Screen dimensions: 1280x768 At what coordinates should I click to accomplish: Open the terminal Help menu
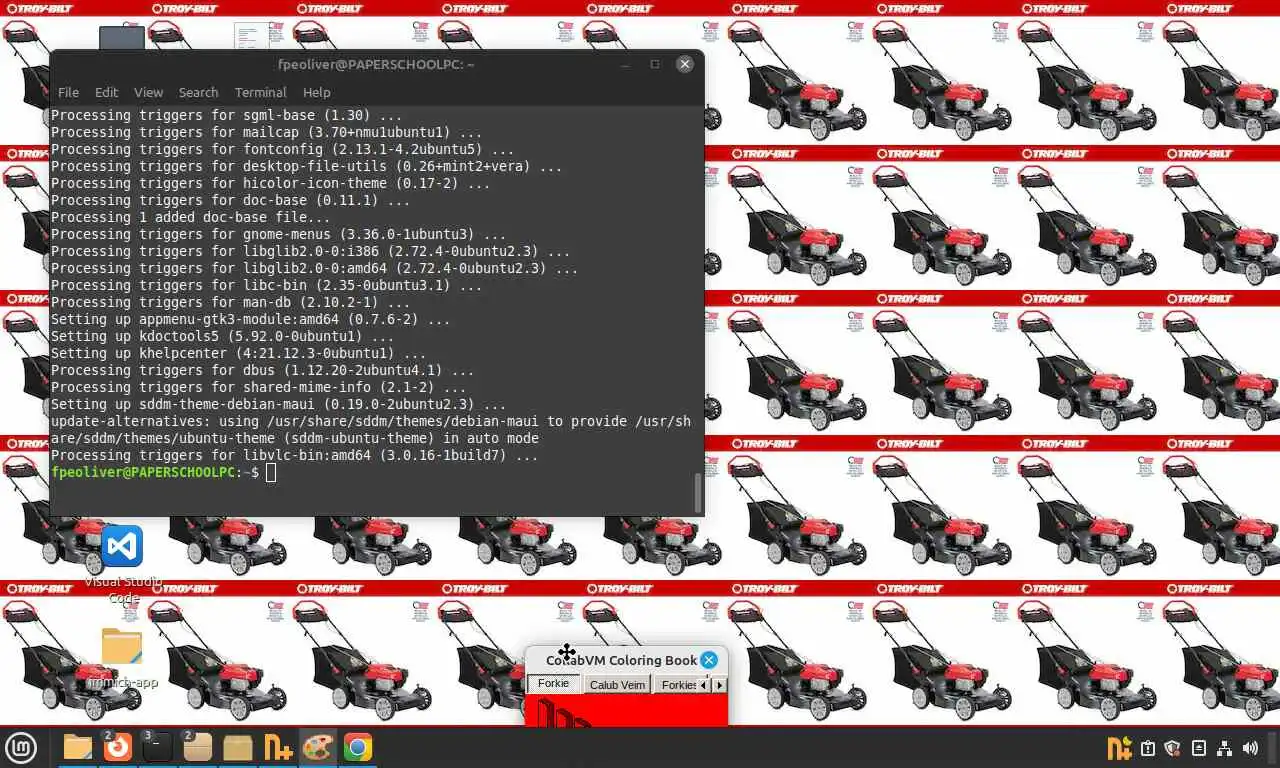[x=316, y=92]
